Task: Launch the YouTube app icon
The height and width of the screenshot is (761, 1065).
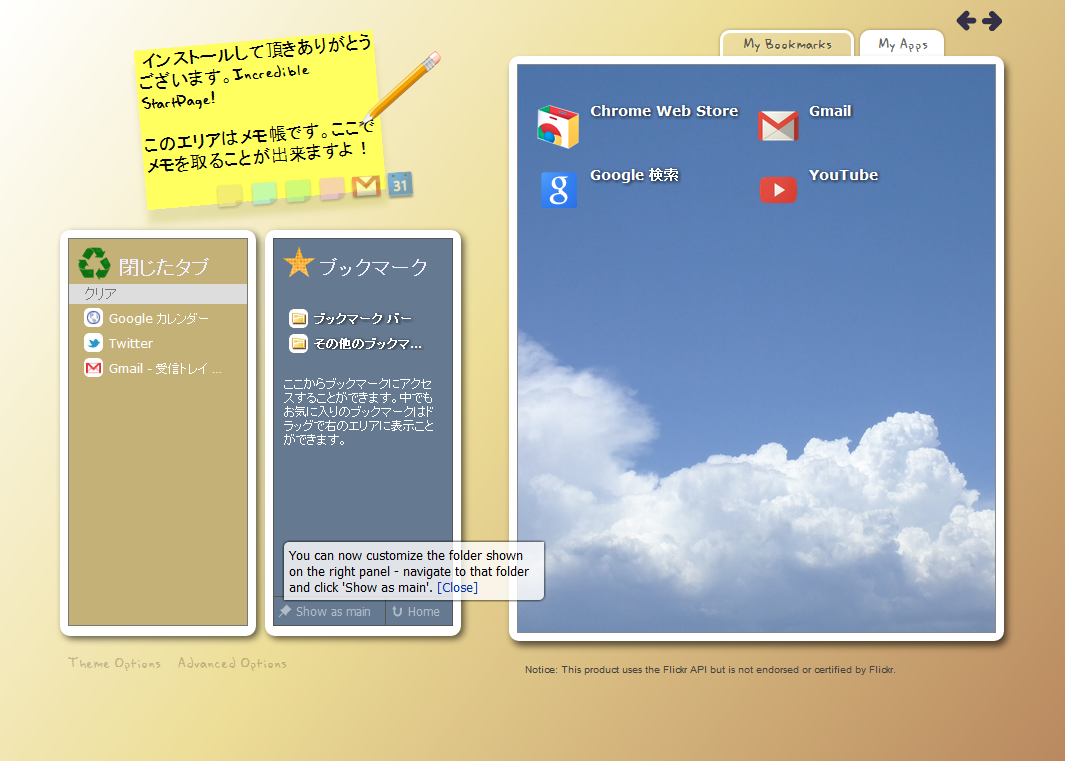Action: [778, 190]
